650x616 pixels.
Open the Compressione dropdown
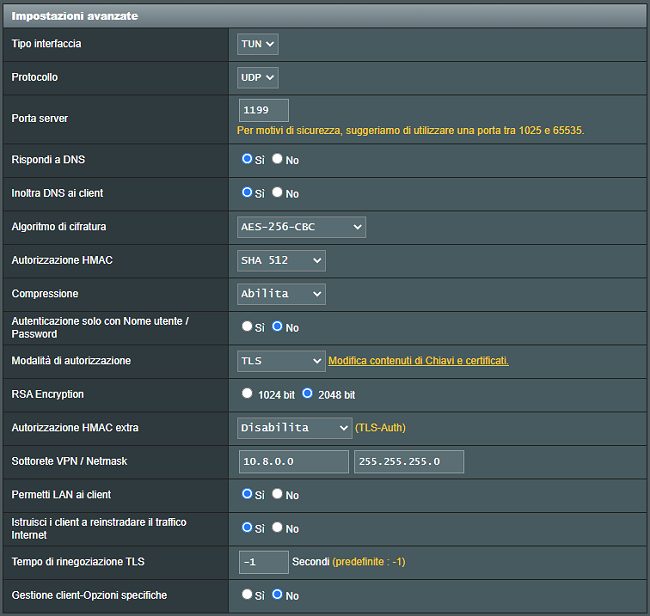(x=281, y=293)
